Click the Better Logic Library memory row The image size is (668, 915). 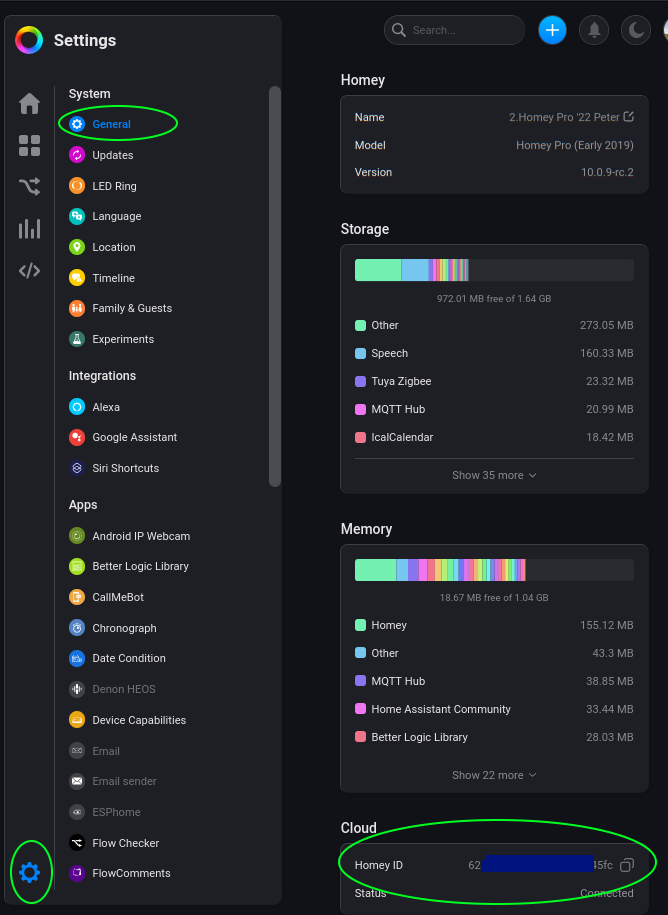pyautogui.click(x=494, y=737)
